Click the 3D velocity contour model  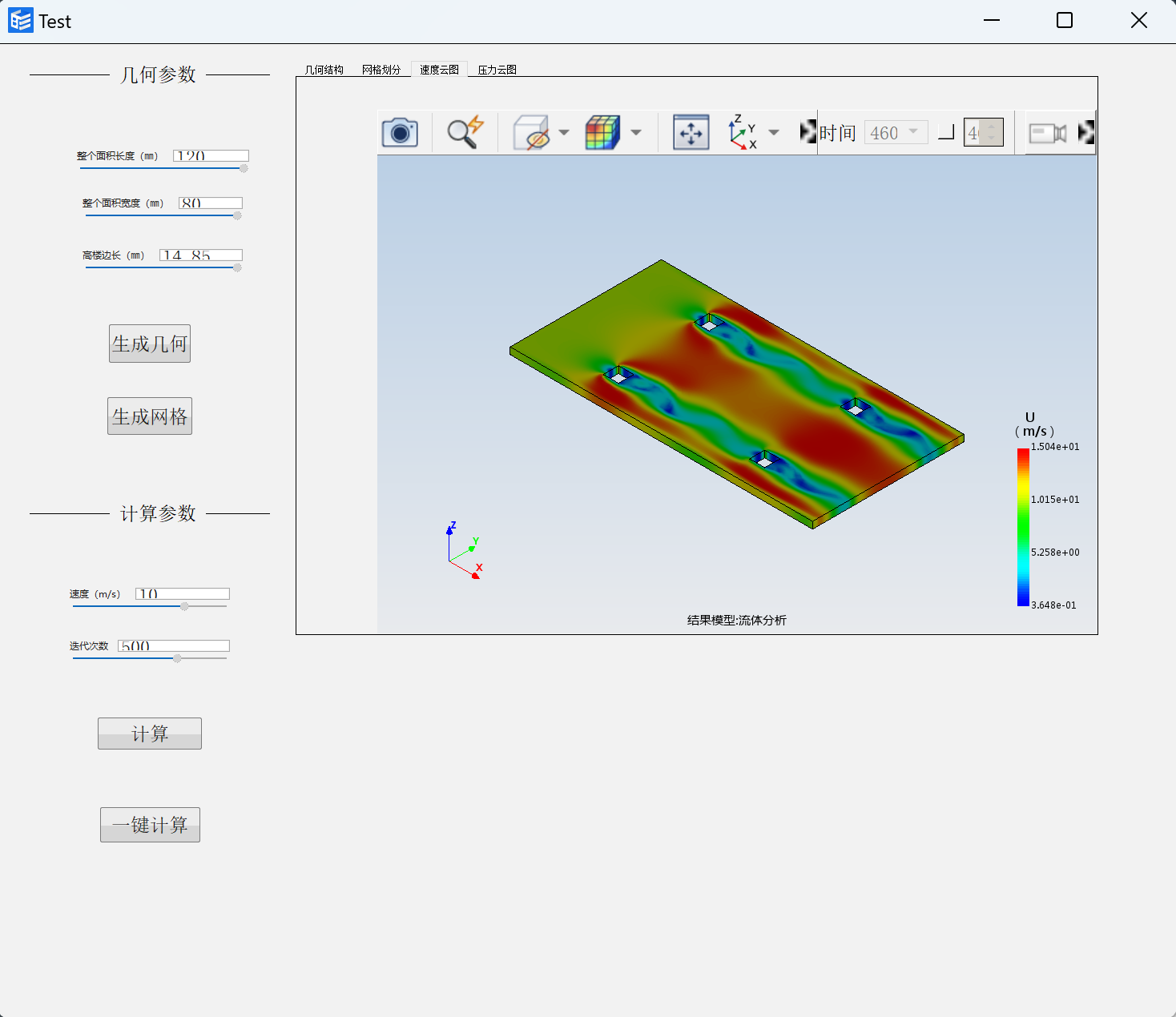click(737, 394)
